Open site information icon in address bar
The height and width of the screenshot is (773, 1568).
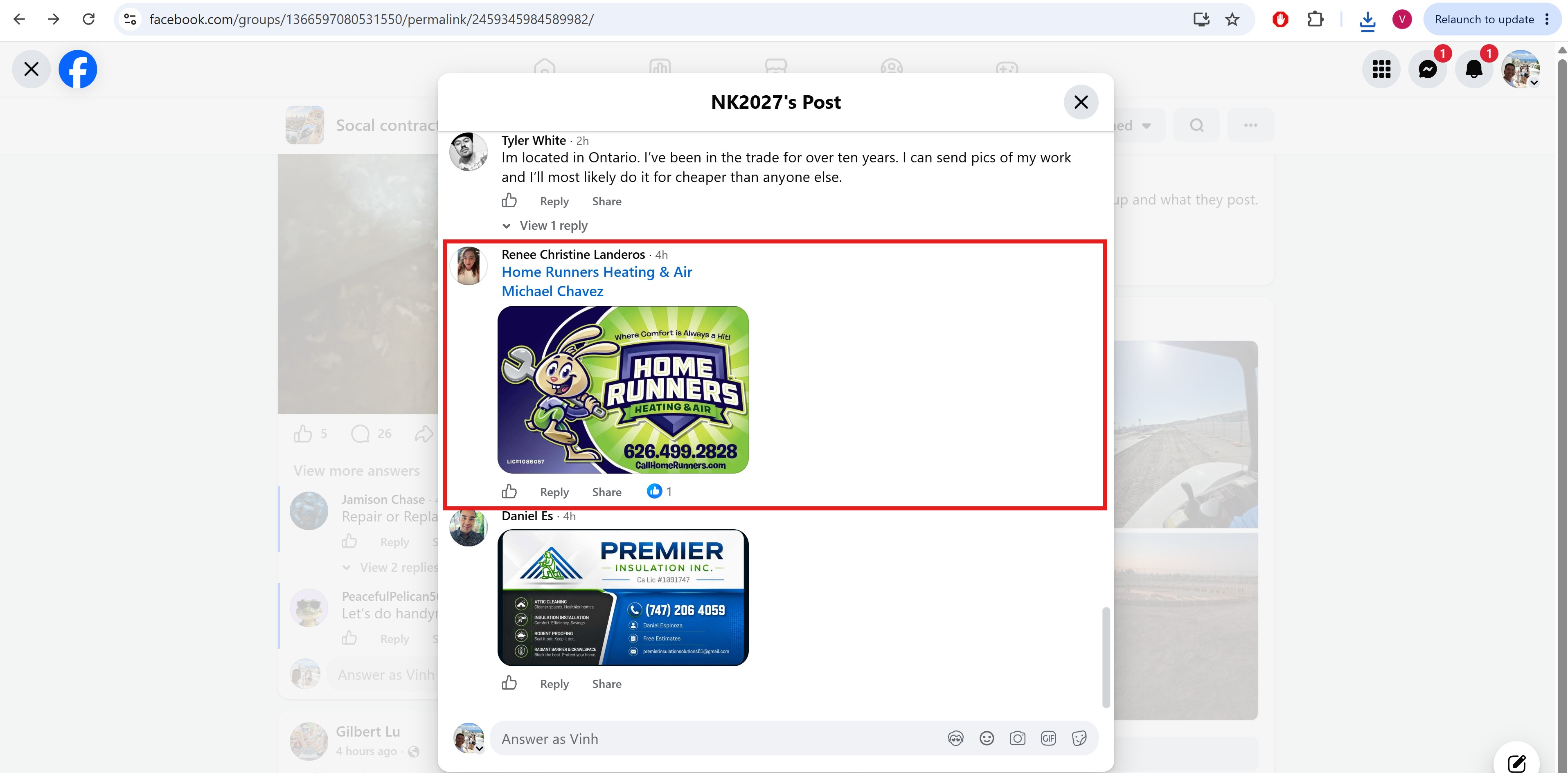coord(130,20)
